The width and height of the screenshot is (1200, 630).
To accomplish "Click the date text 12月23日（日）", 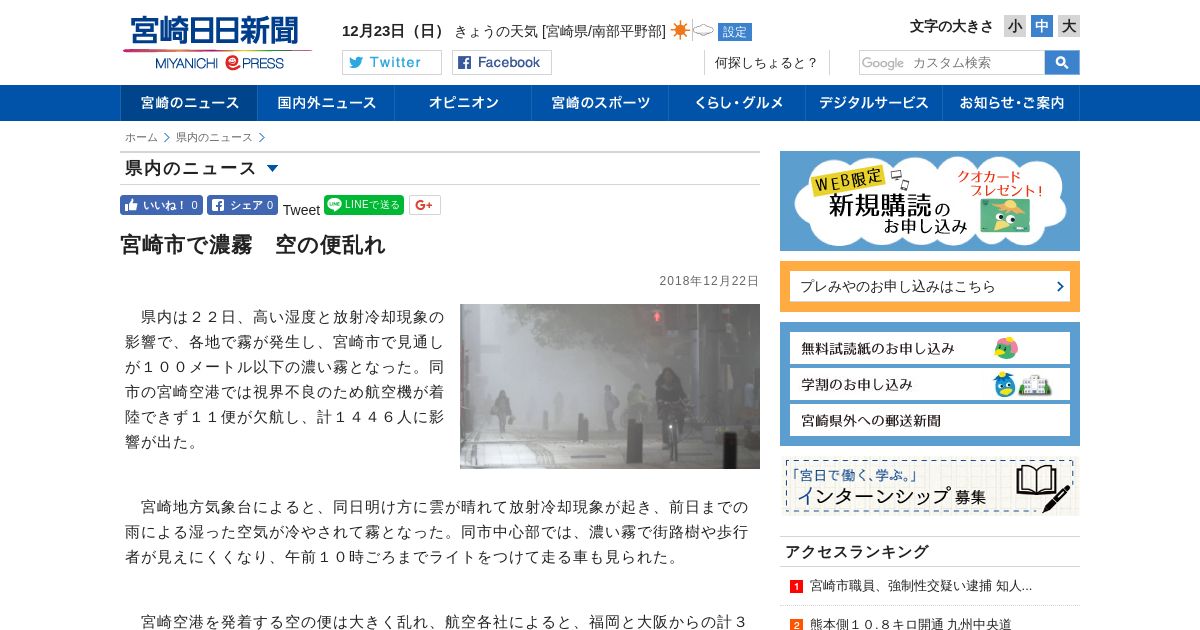I will (393, 31).
